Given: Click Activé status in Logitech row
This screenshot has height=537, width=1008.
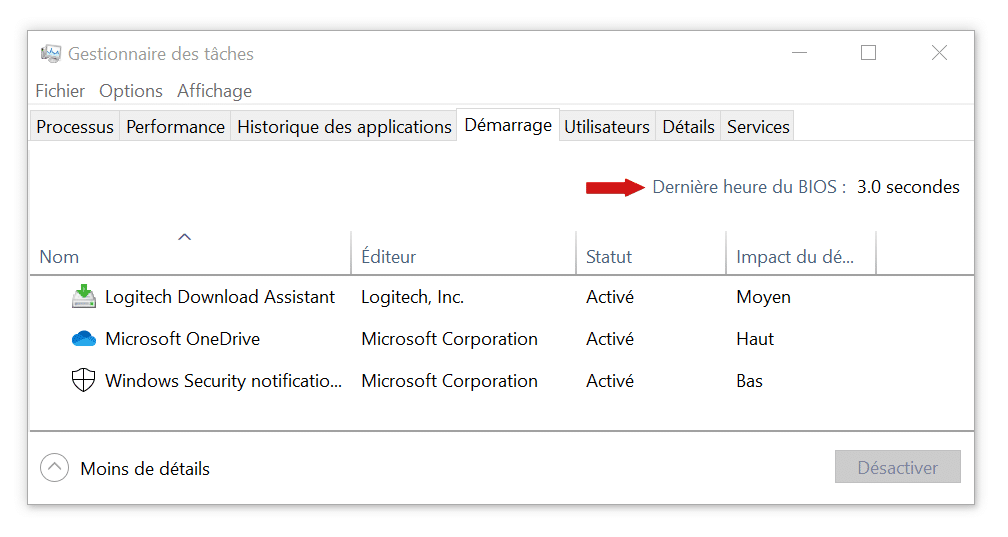Looking at the screenshot, I should (x=610, y=296).
